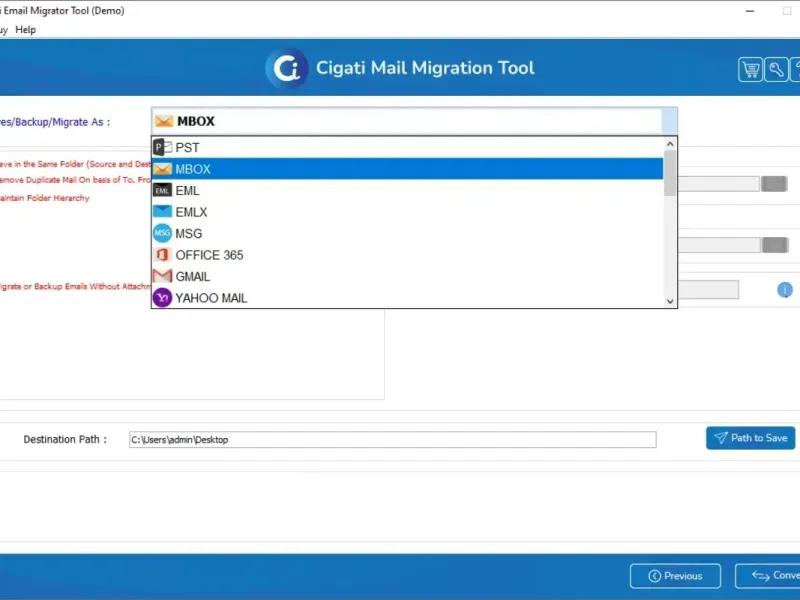Viewport: 800px width, 600px height.
Task: Go back with the Previous button
Action: pyautogui.click(x=675, y=576)
